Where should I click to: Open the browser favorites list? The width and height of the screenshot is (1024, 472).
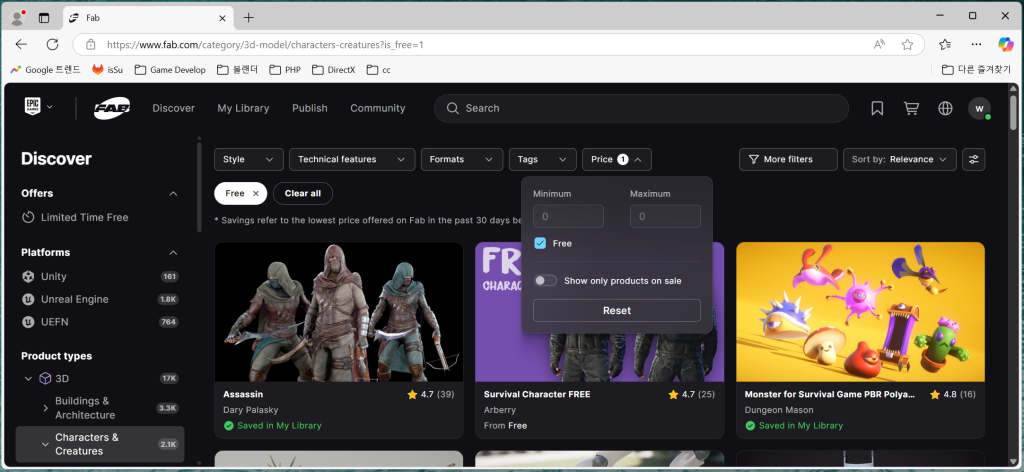click(944, 44)
